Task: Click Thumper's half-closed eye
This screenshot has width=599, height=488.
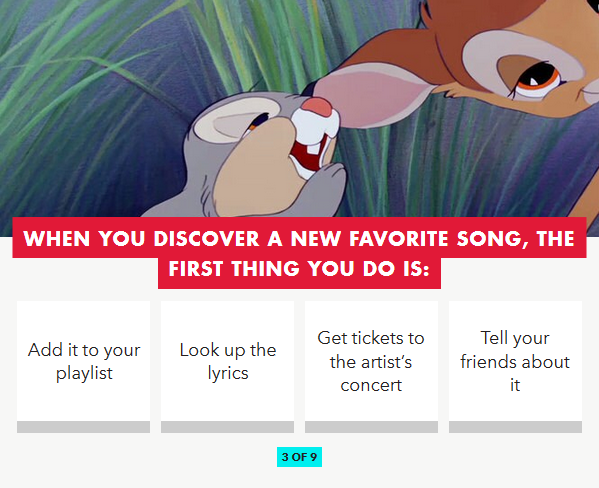Action: (257, 122)
